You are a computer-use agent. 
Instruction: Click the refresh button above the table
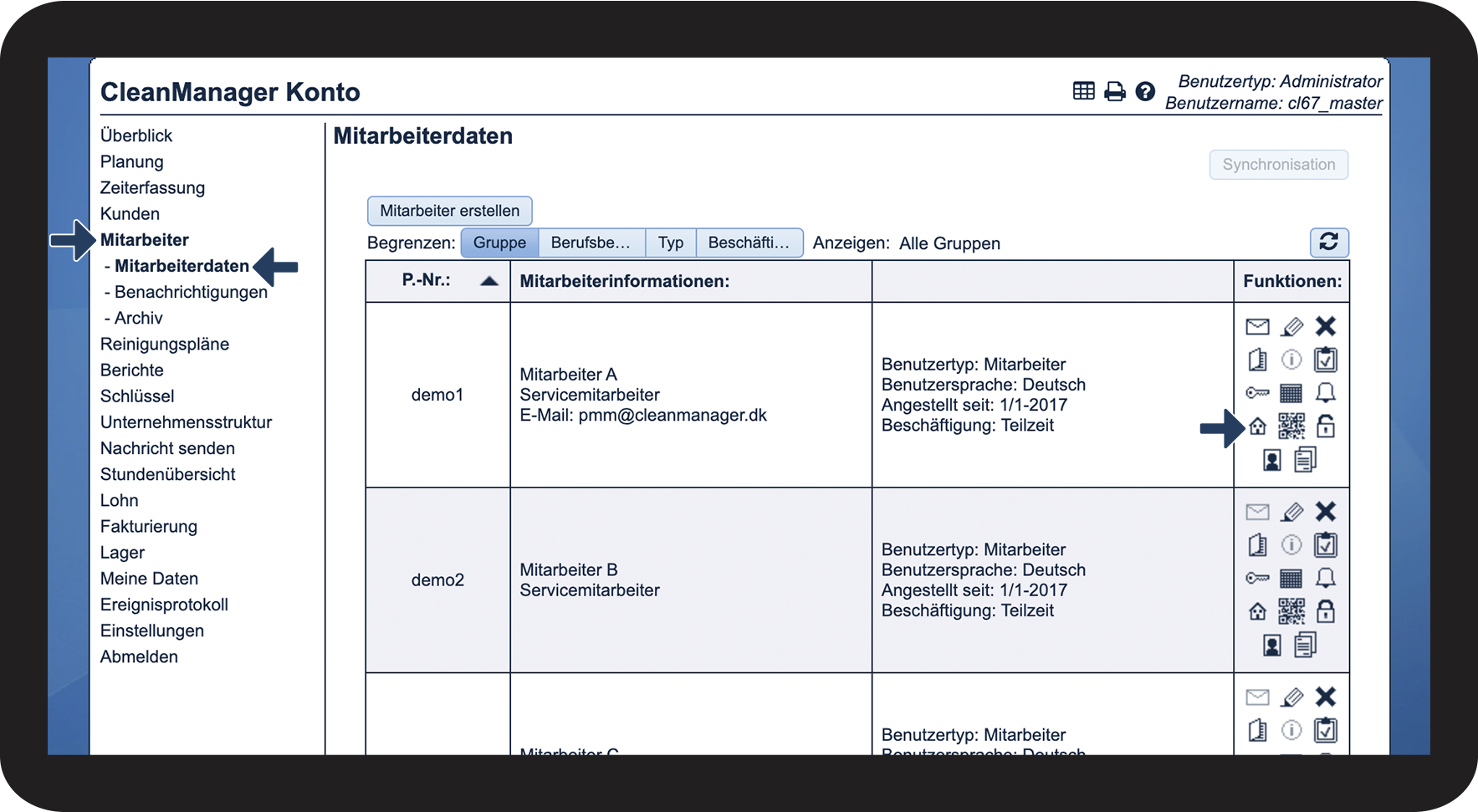tap(1328, 243)
